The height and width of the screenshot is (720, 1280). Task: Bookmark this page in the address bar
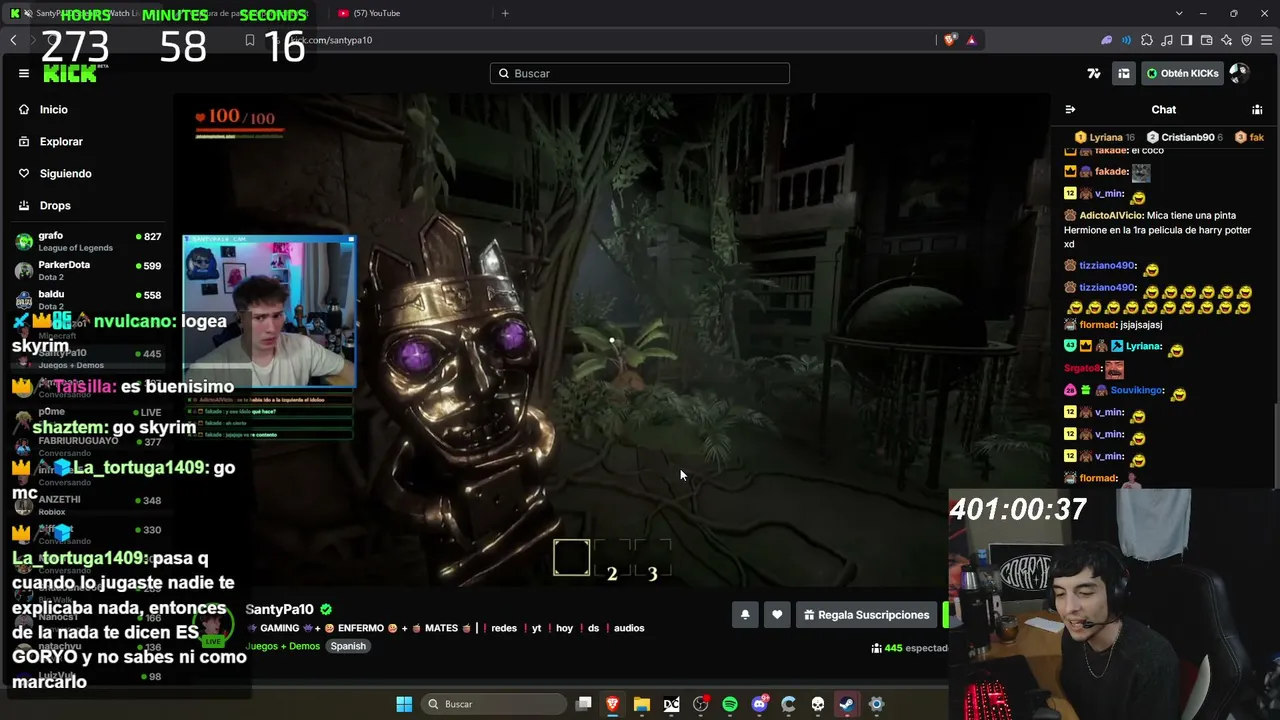tap(250, 40)
